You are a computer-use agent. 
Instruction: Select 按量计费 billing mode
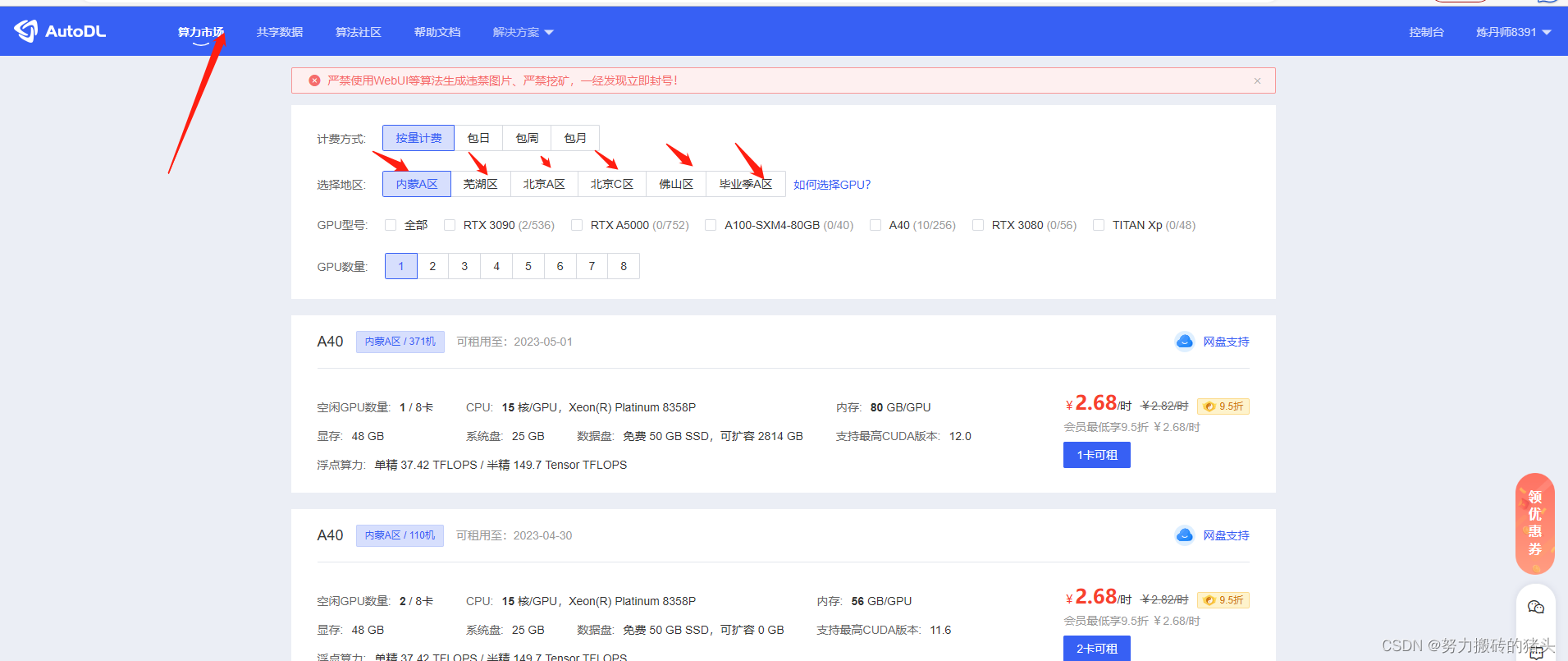click(x=418, y=138)
